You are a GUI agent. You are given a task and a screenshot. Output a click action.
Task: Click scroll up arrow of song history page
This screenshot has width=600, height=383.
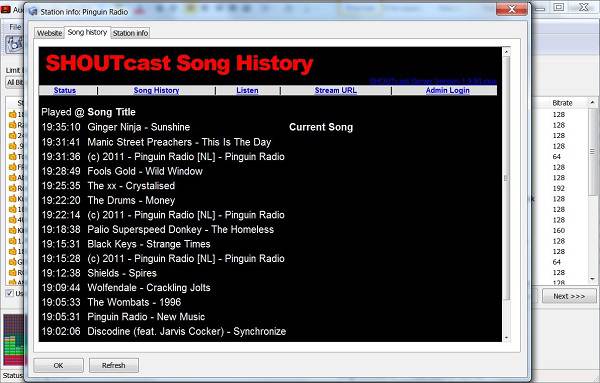506,52
